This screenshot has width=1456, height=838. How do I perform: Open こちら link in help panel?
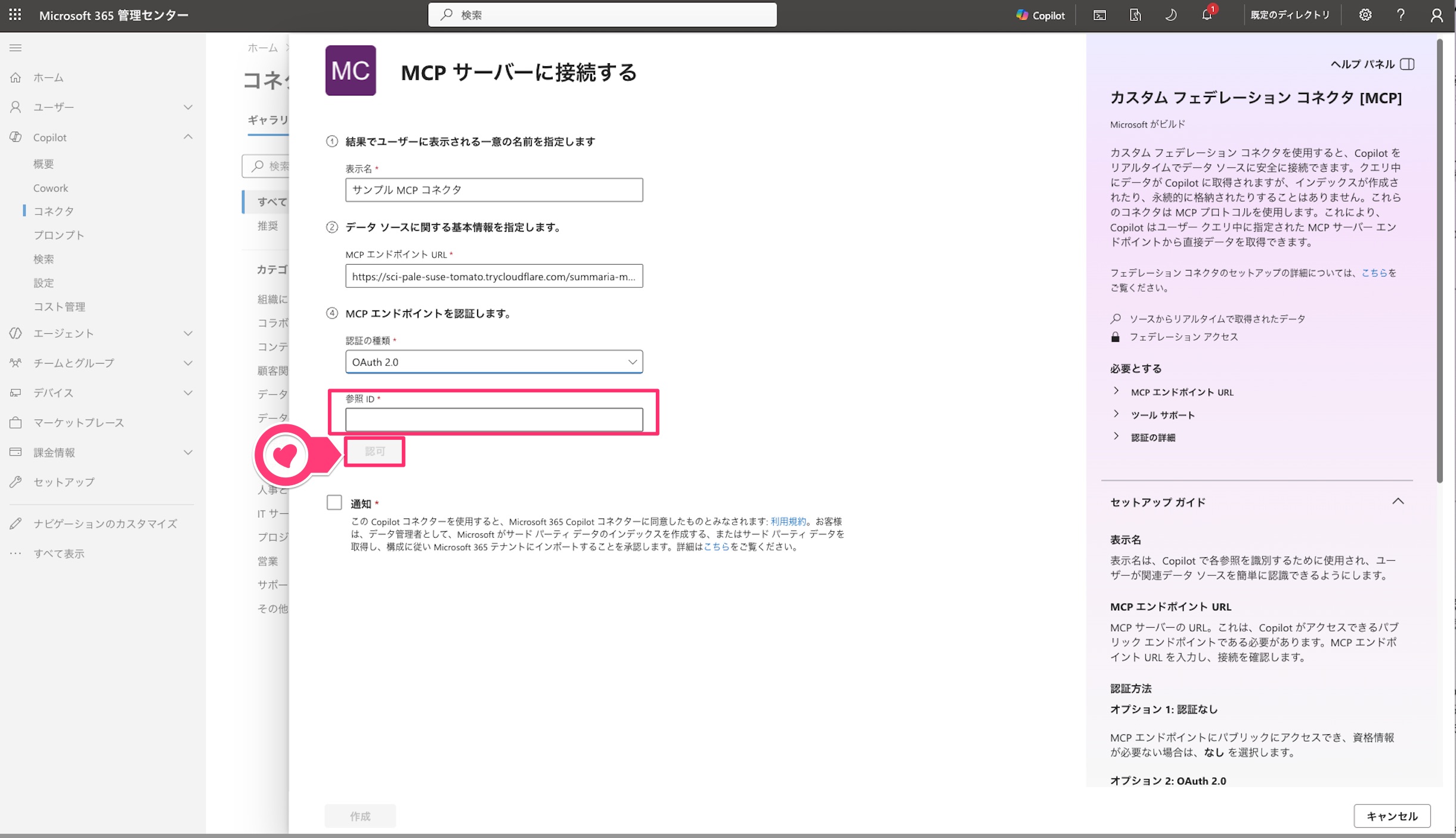click(x=1374, y=272)
